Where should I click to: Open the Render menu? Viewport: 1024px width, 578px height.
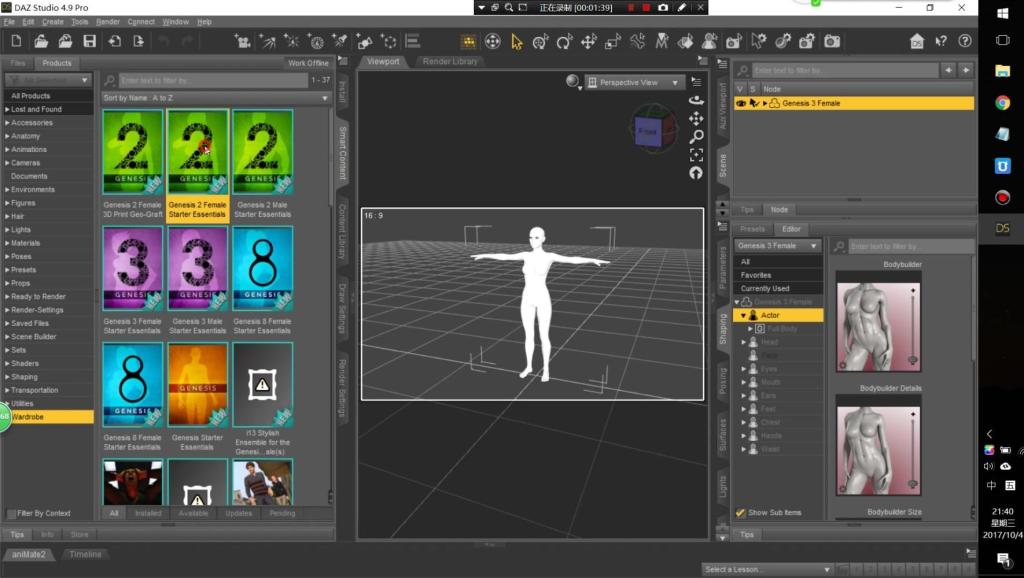[108, 22]
